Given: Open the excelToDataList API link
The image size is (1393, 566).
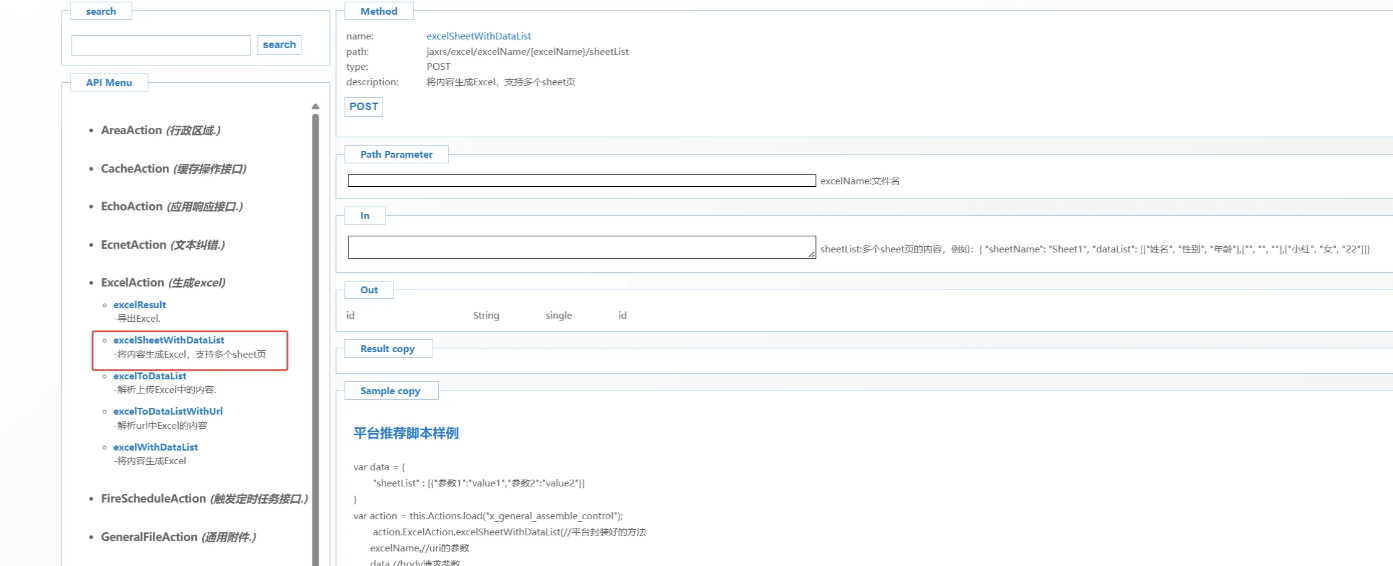Looking at the screenshot, I should pyautogui.click(x=149, y=376).
